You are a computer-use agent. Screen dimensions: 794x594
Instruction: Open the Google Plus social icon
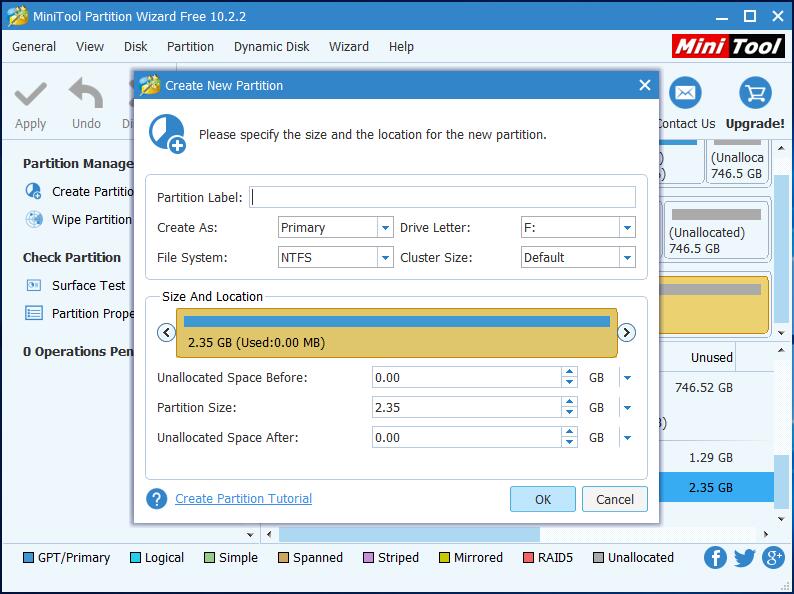pyautogui.click(x=773, y=558)
